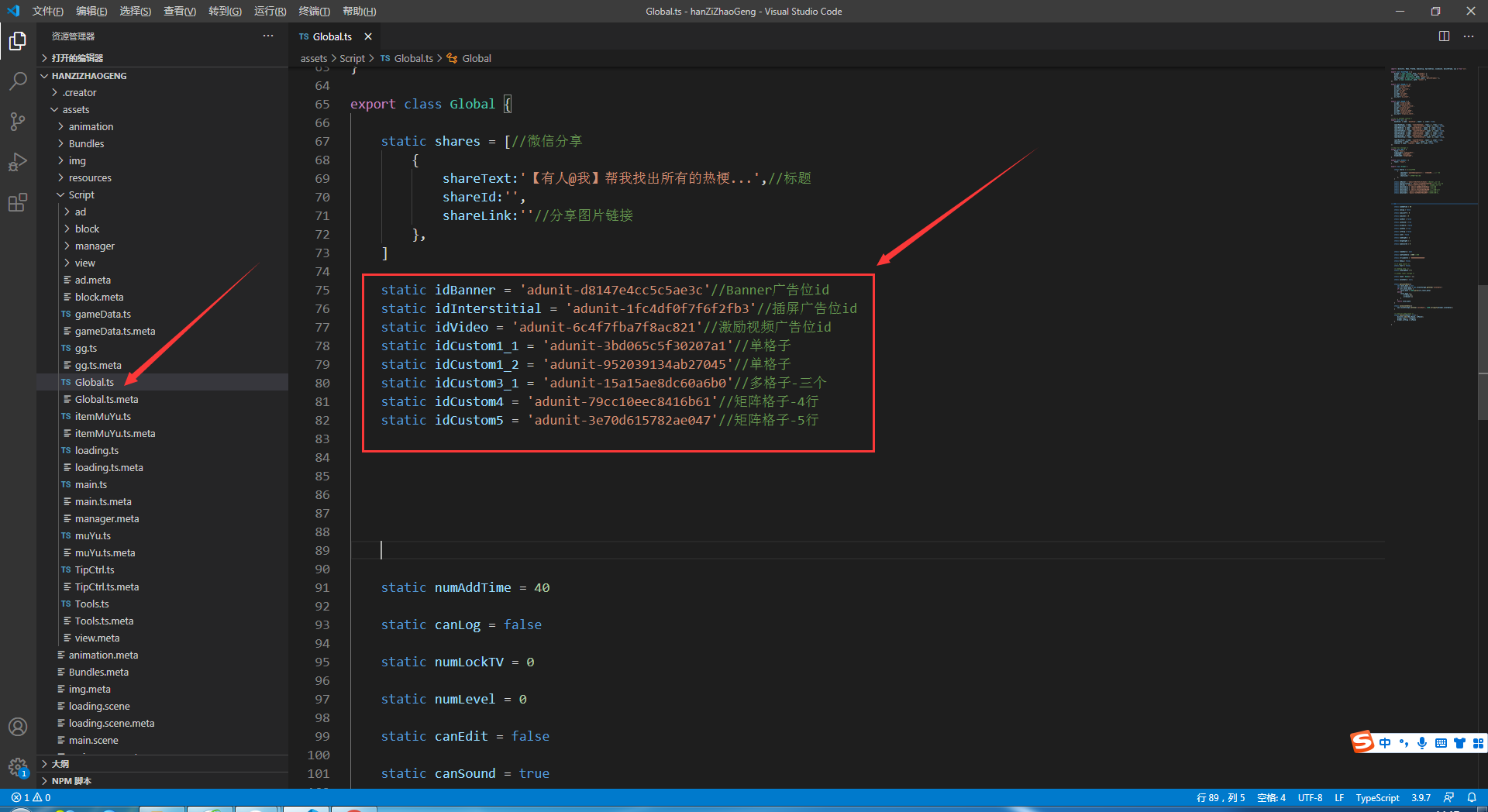Collapse the Script folder
The image size is (1488, 812).
coord(163,194)
